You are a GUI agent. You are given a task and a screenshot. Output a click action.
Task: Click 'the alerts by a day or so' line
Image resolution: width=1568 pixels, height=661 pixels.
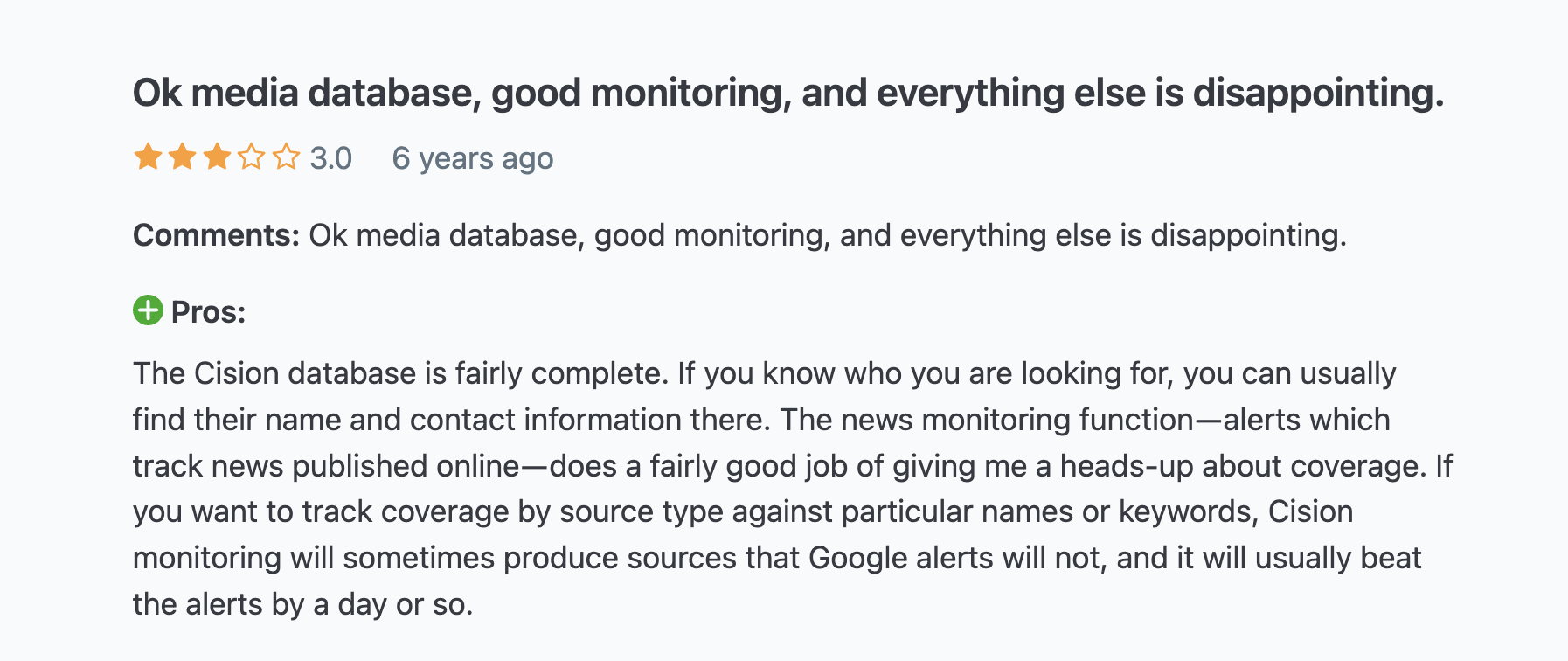302,604
